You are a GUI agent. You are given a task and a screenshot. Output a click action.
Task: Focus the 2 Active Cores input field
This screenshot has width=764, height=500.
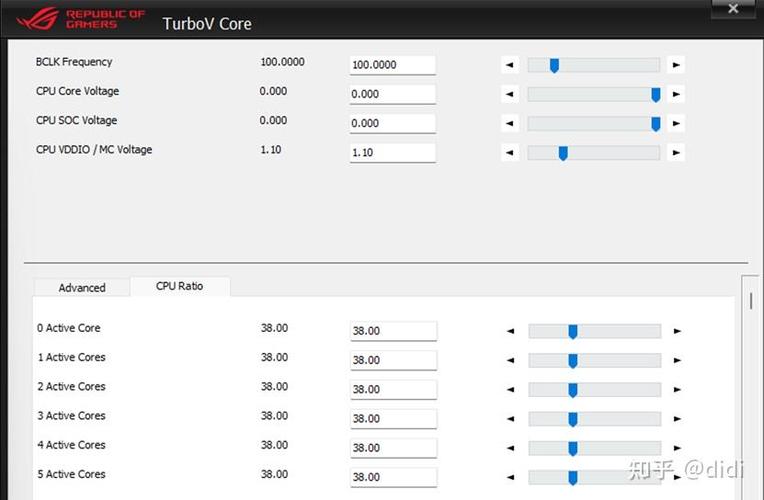click(x=393, y=389)
